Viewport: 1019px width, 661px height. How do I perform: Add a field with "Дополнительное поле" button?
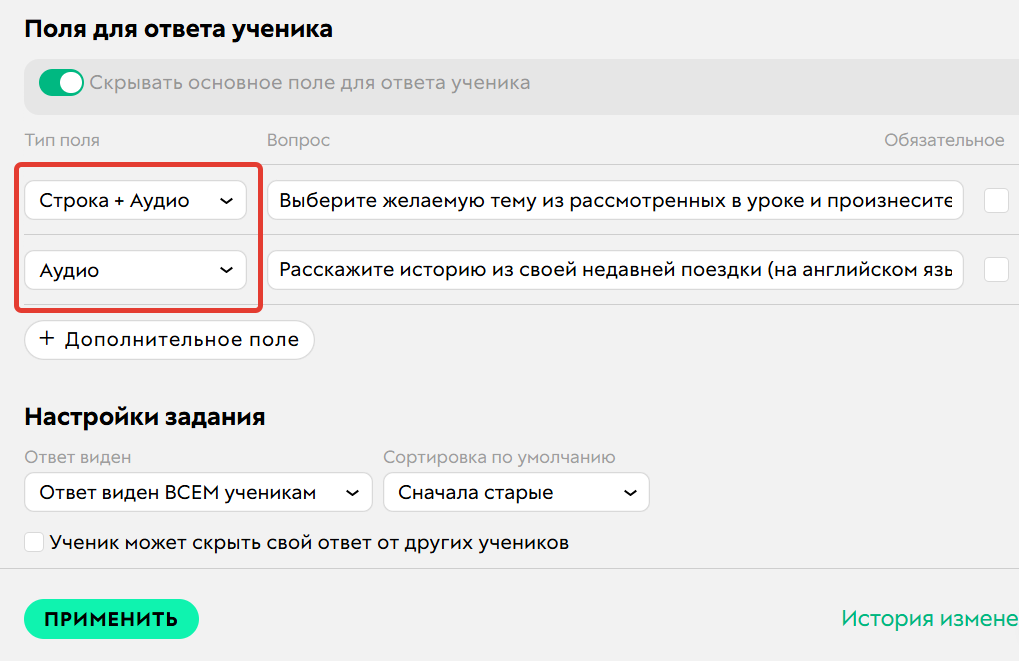click(169, 340)
